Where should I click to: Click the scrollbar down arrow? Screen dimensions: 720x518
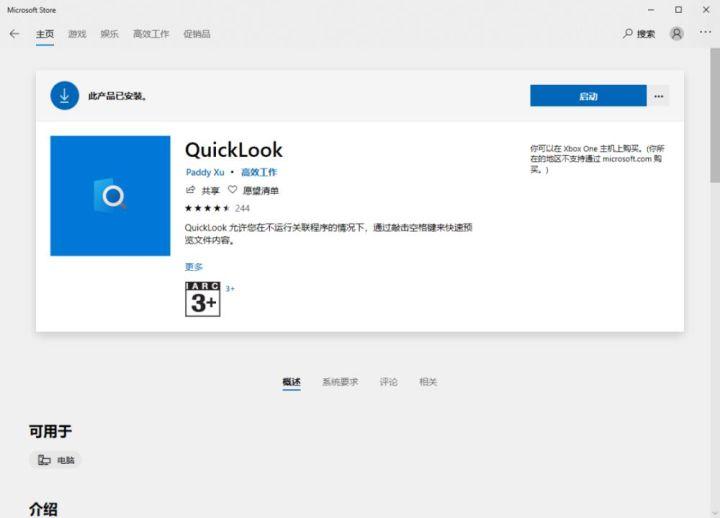pyautogui.click(x=715, y=512)
